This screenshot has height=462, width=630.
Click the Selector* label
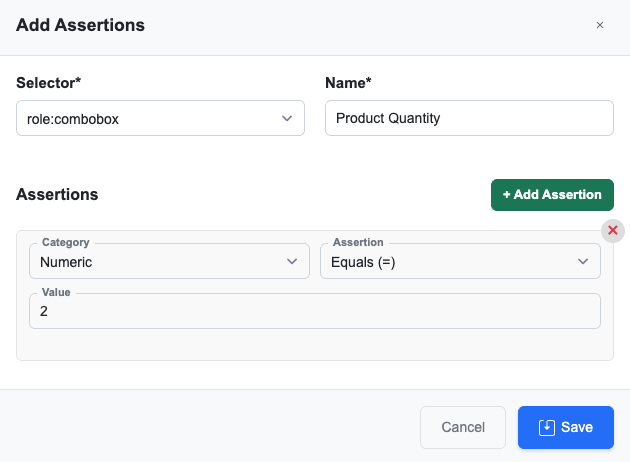tap(49, 83)
